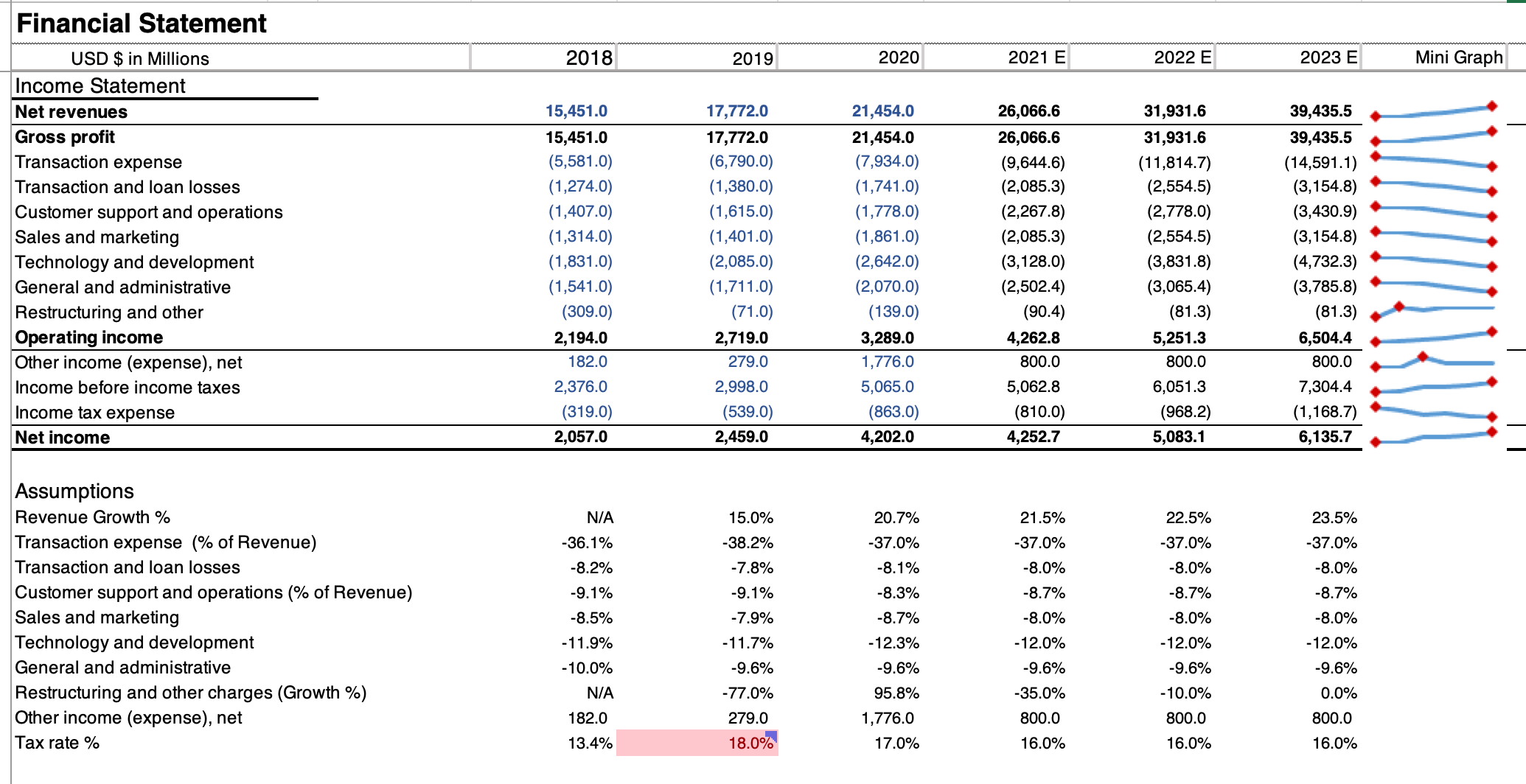Click the Other income (expense) sparkline graph

[1434, 362]
